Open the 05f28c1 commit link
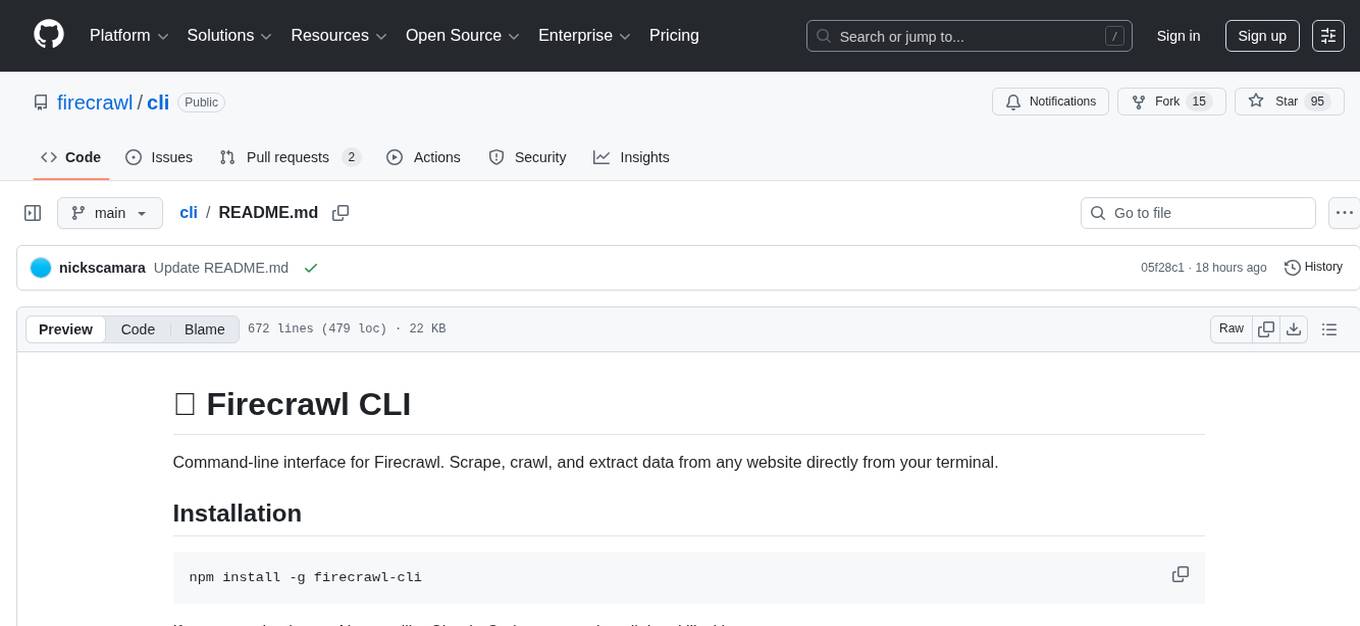This screenshot has width=1360, height=626. [x=1160, y=267]
